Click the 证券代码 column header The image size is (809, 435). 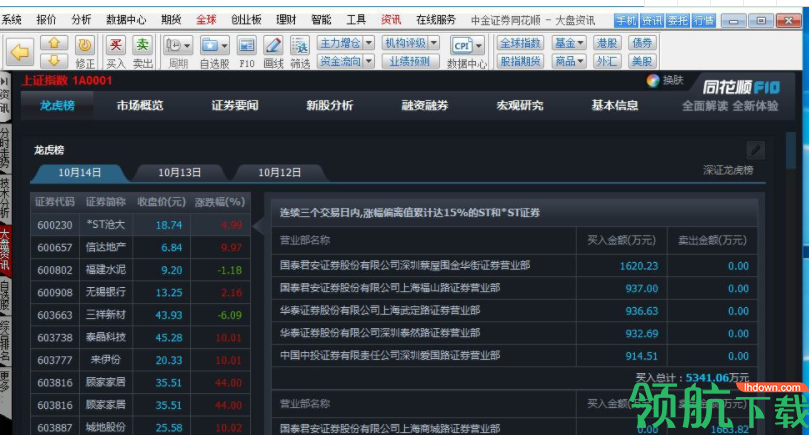(55, 202)
